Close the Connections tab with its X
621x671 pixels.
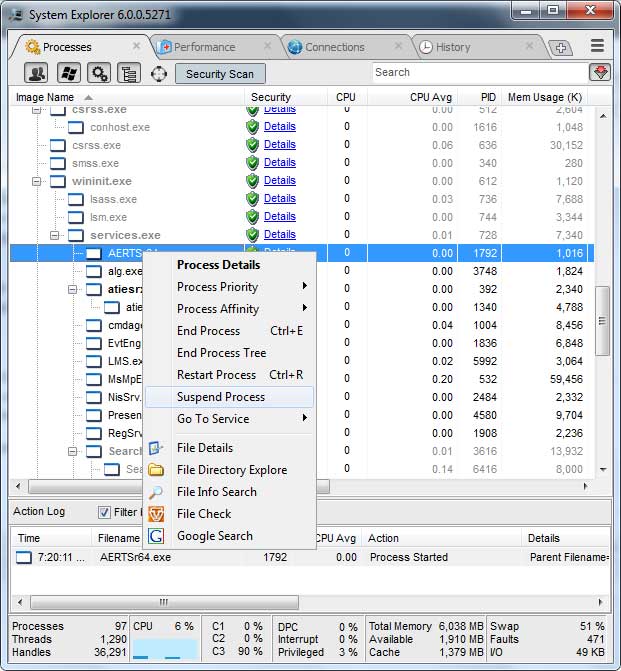[x=398, y=45]
